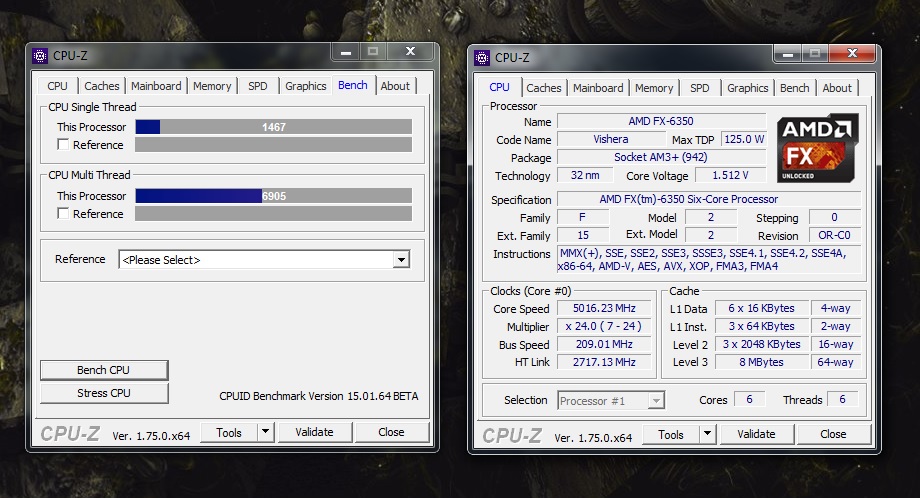
Task: Click the Max TDP value 125.0 W
Action: 744,140
